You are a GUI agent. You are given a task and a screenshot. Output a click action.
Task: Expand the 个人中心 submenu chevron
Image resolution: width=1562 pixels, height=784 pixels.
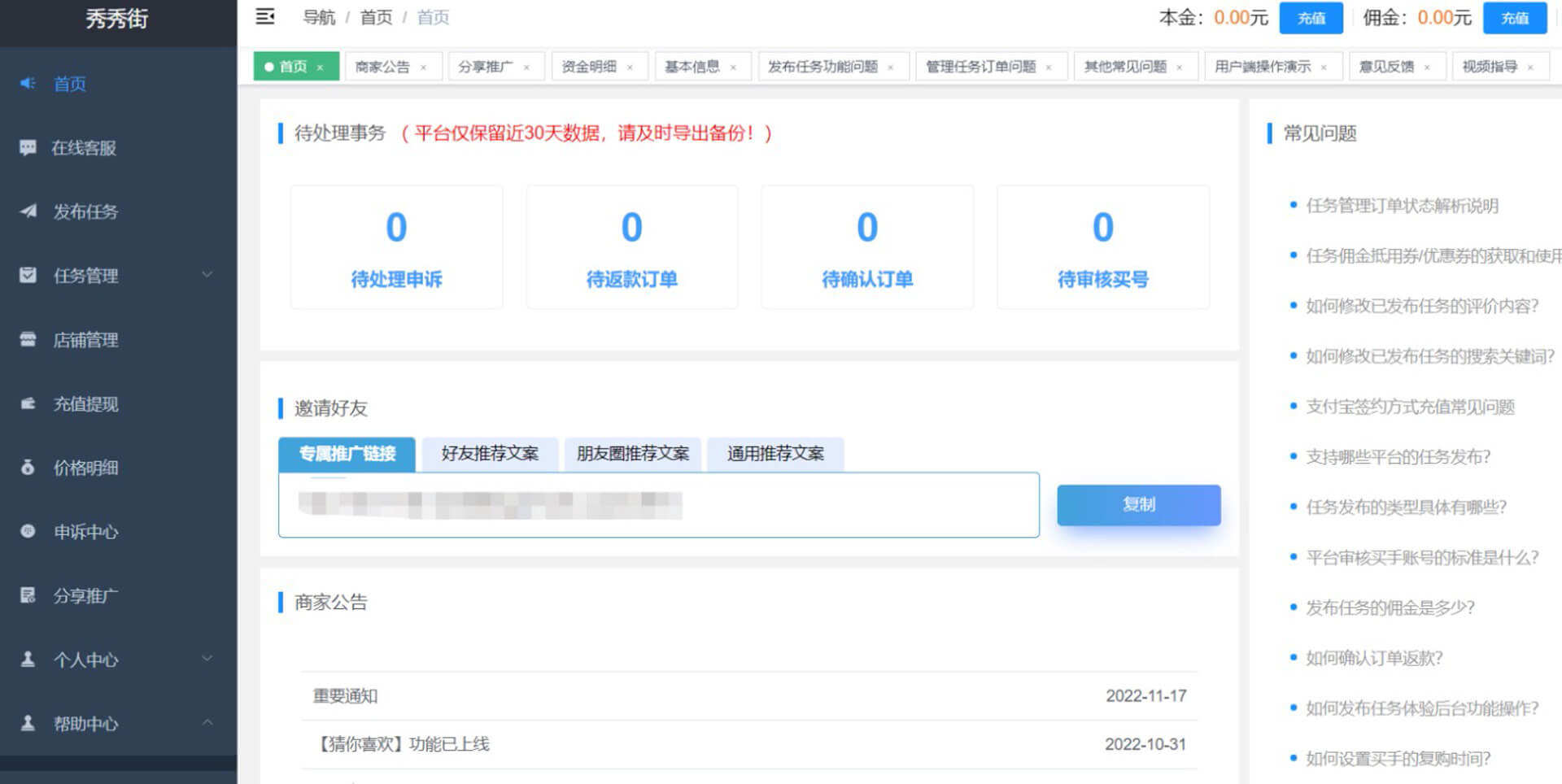(207, 659)
